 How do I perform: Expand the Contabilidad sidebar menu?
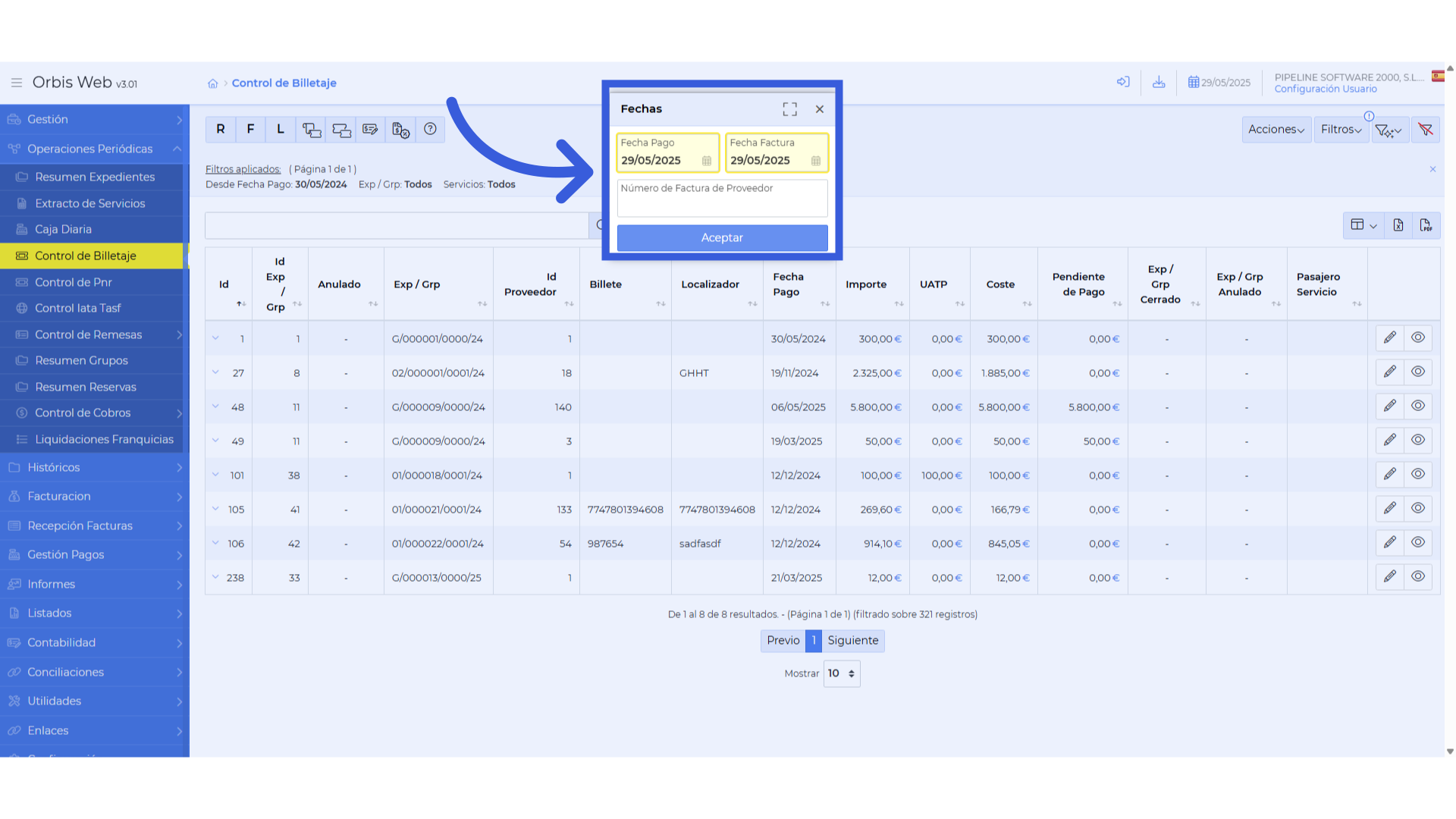[x=94, y=642]
